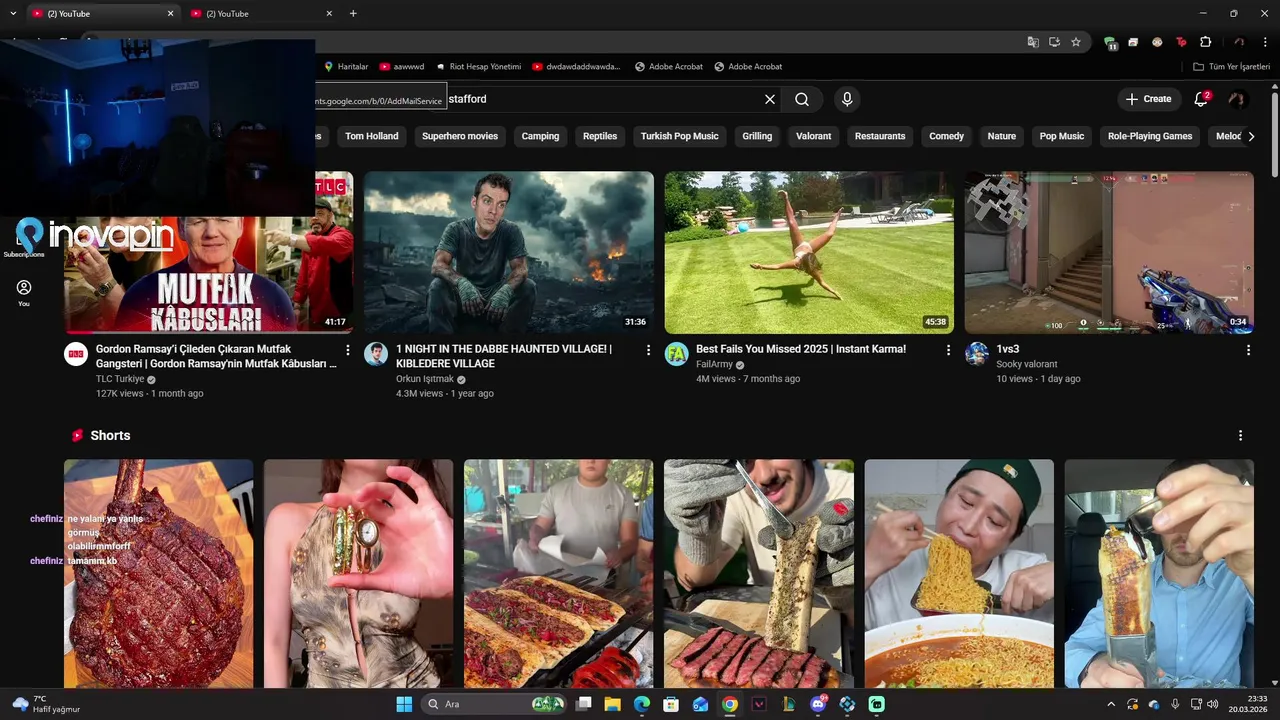The height and width of the screenshot is (720, 1280).
Task: Clear the search box with the X icon
Action: [770, 99]
